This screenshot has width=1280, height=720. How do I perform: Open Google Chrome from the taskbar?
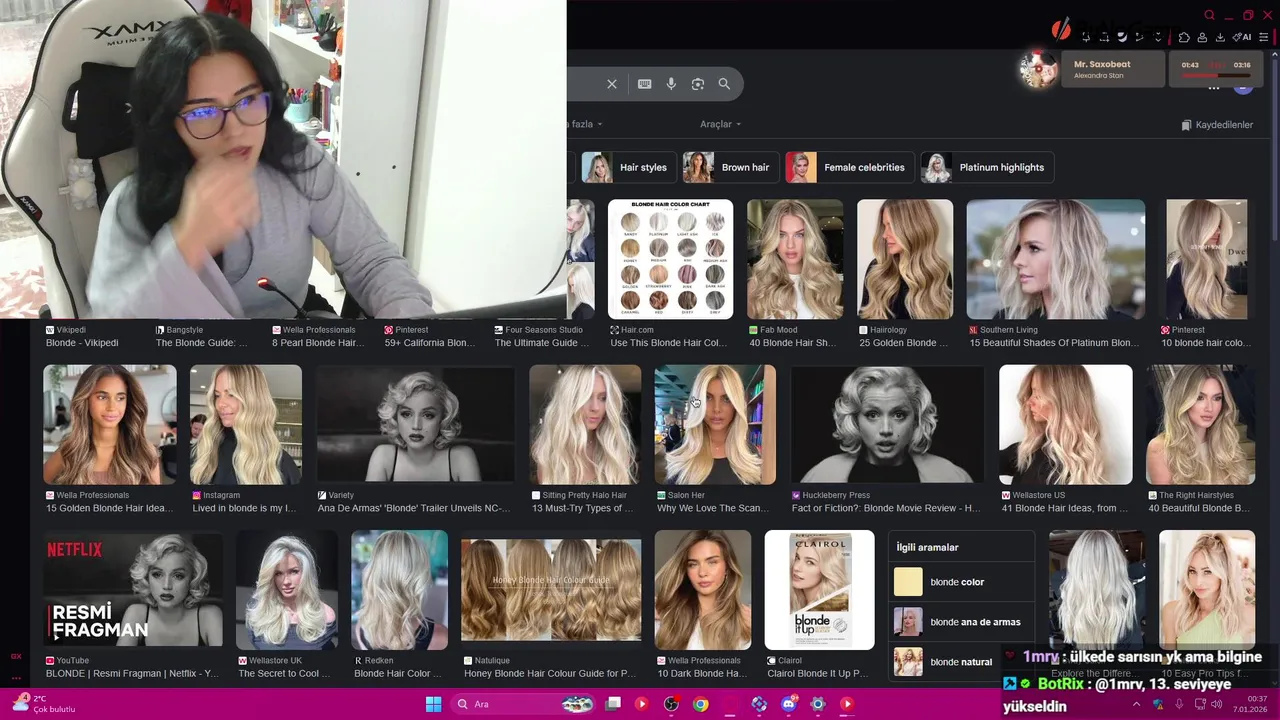point(701,704)
